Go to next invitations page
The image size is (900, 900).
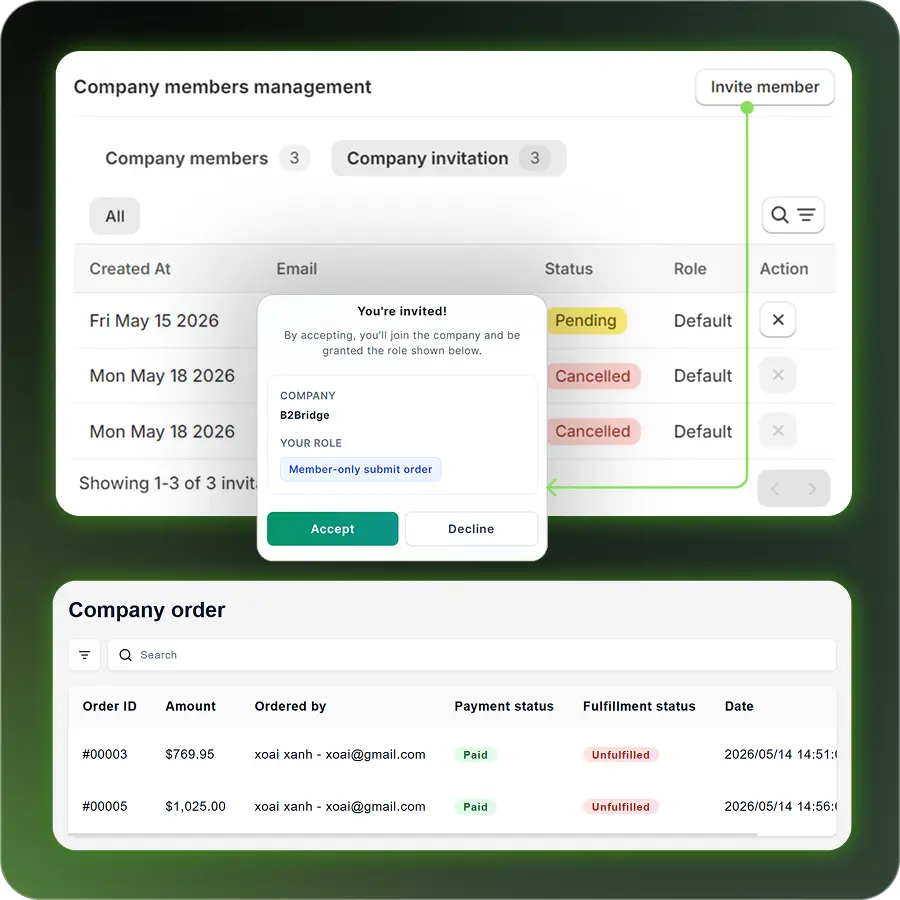point(812,488)
